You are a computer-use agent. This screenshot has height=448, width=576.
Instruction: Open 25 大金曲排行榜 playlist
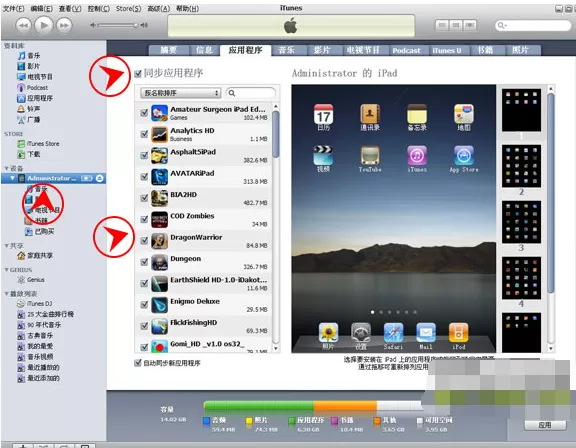coord(46,314)
